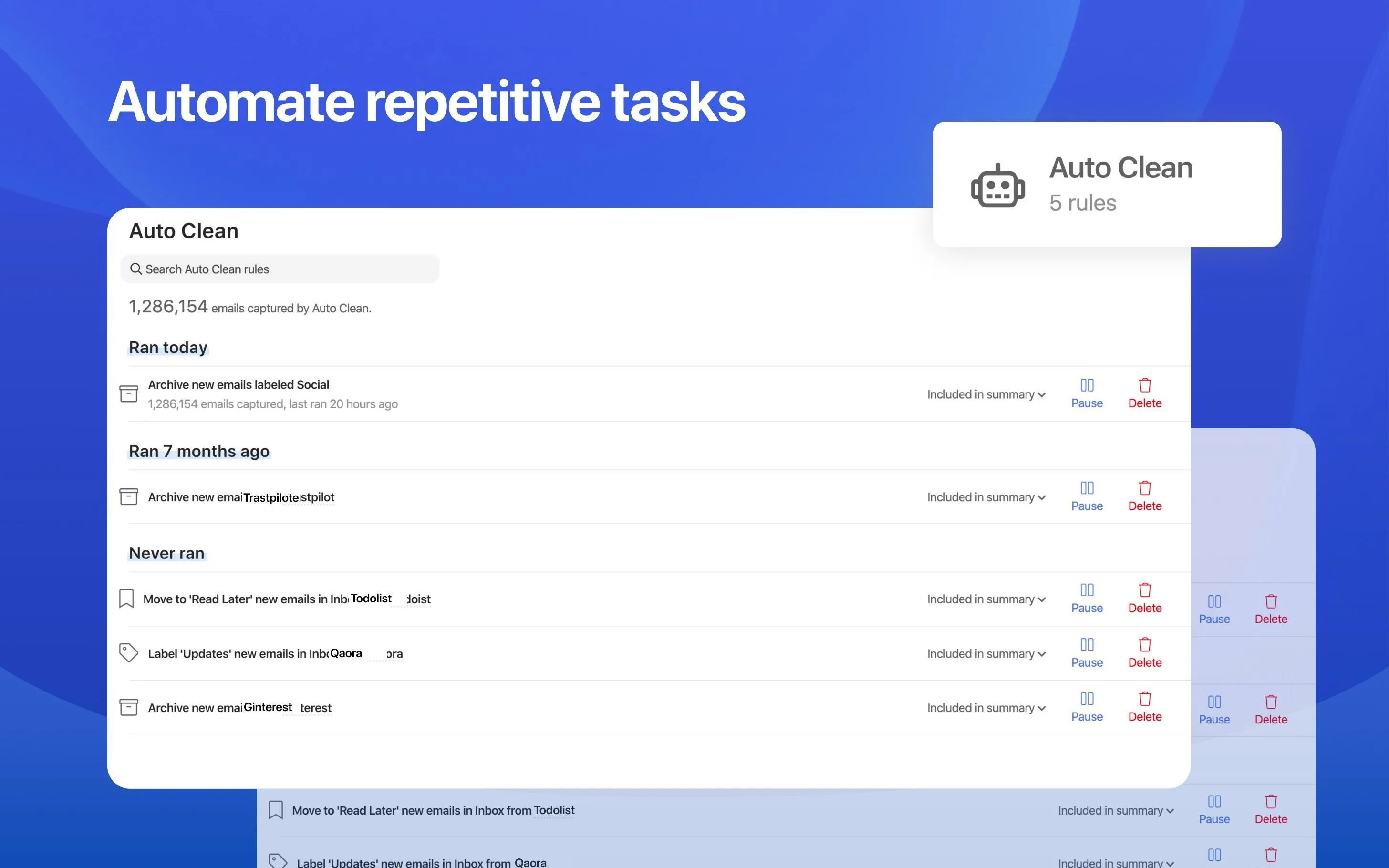
Task: Pause the Pinterest archive rule
Action: point(1087,707)
